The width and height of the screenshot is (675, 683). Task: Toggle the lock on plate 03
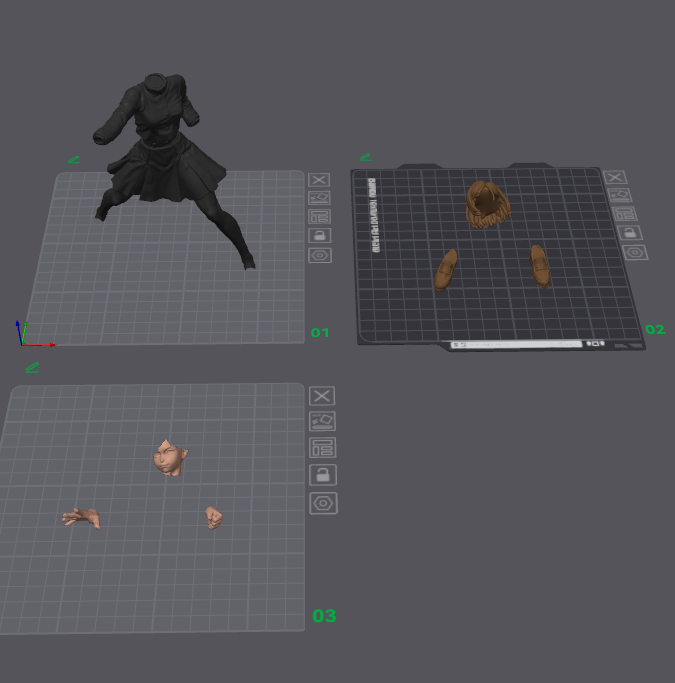[323, 475]
